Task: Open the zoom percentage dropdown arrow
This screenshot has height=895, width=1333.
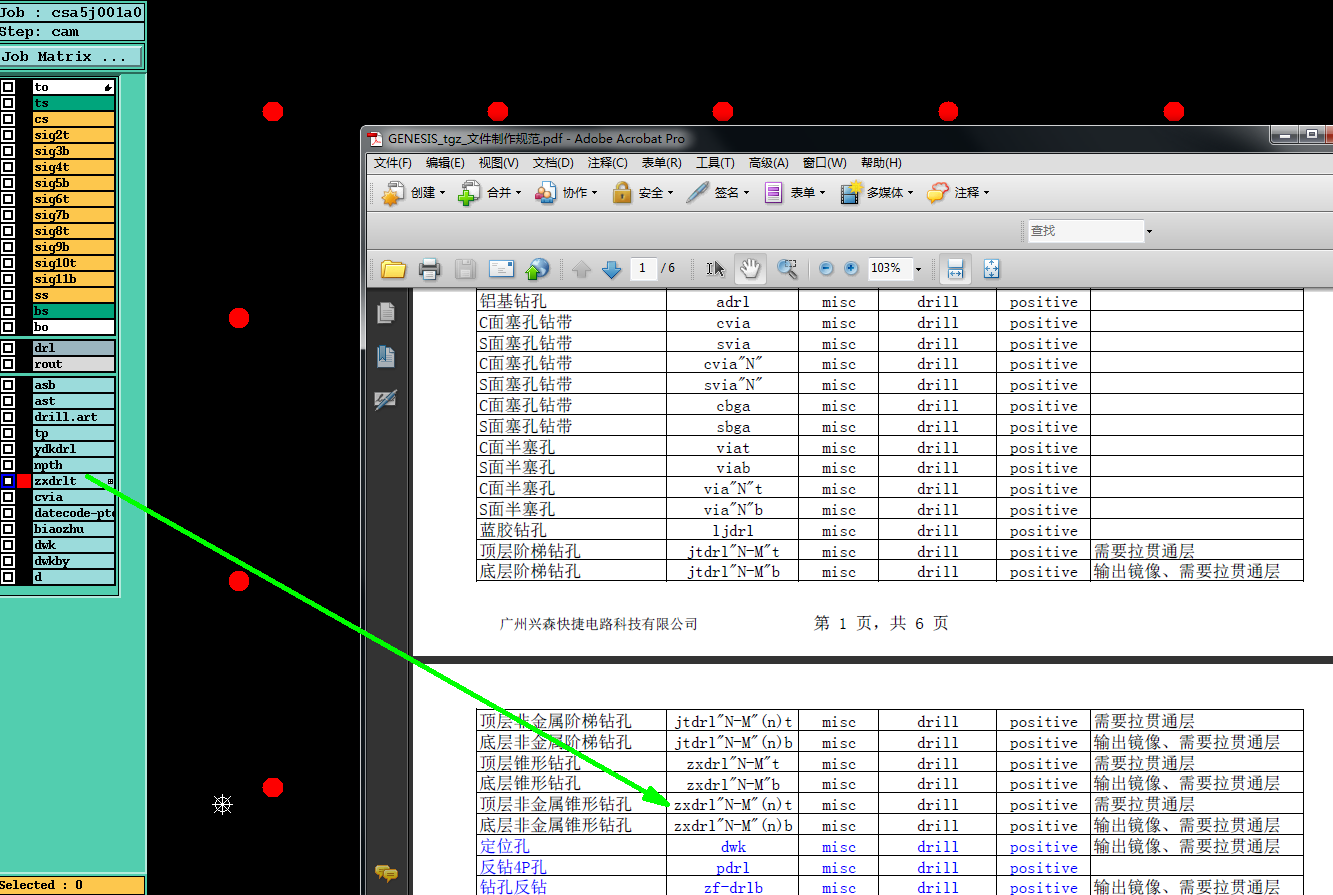Action: tap(918, 269)
